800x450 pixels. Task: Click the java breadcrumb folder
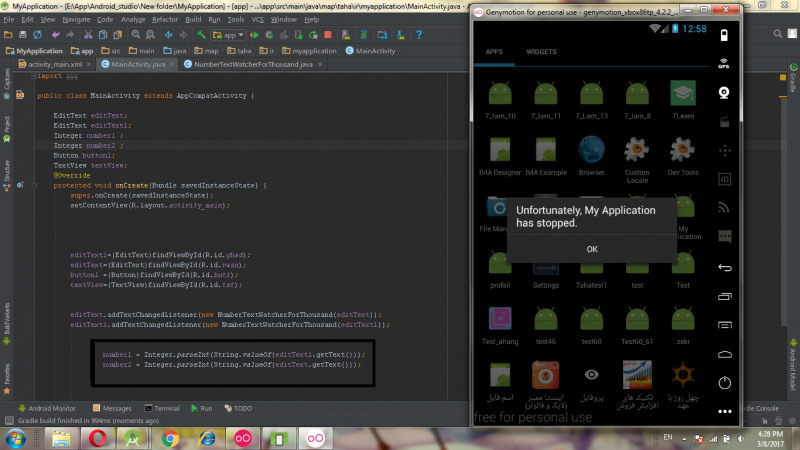175,51
